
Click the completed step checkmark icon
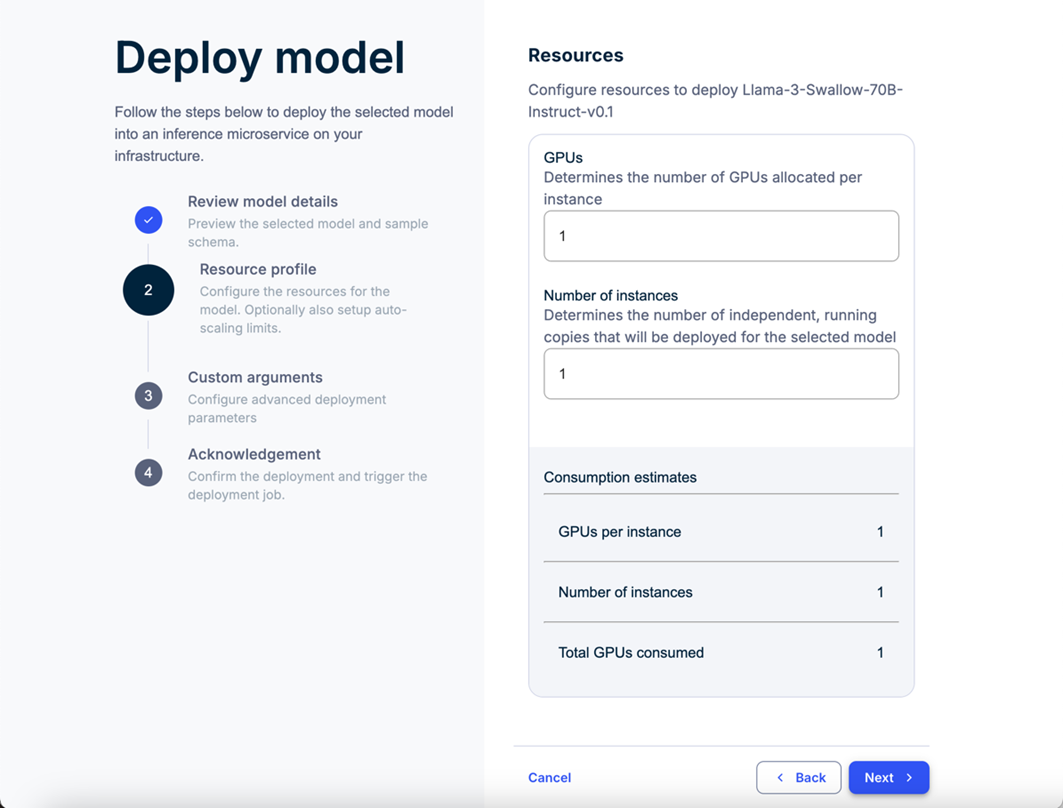[x=148, y=220]
